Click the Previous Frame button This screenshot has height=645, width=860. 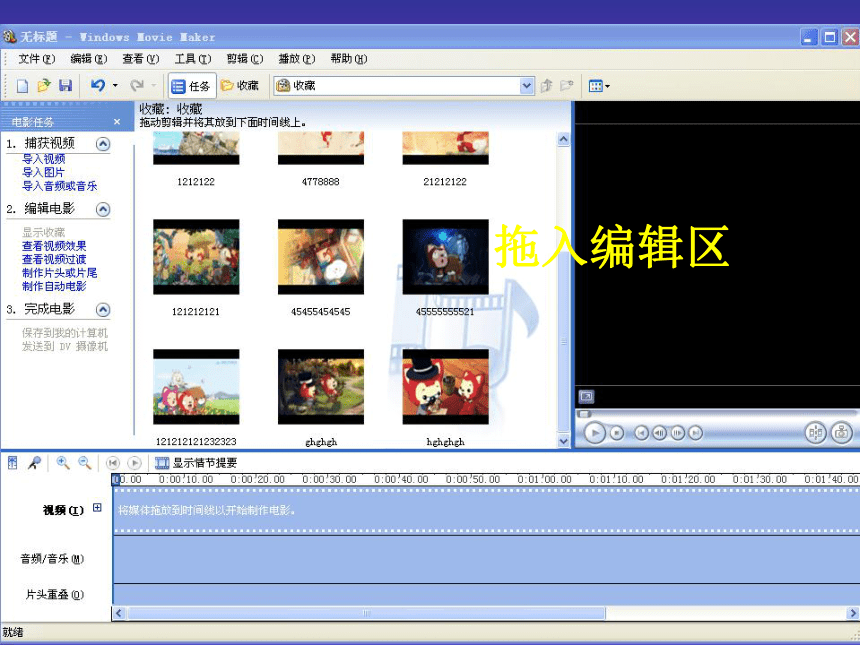click(659, 433)
